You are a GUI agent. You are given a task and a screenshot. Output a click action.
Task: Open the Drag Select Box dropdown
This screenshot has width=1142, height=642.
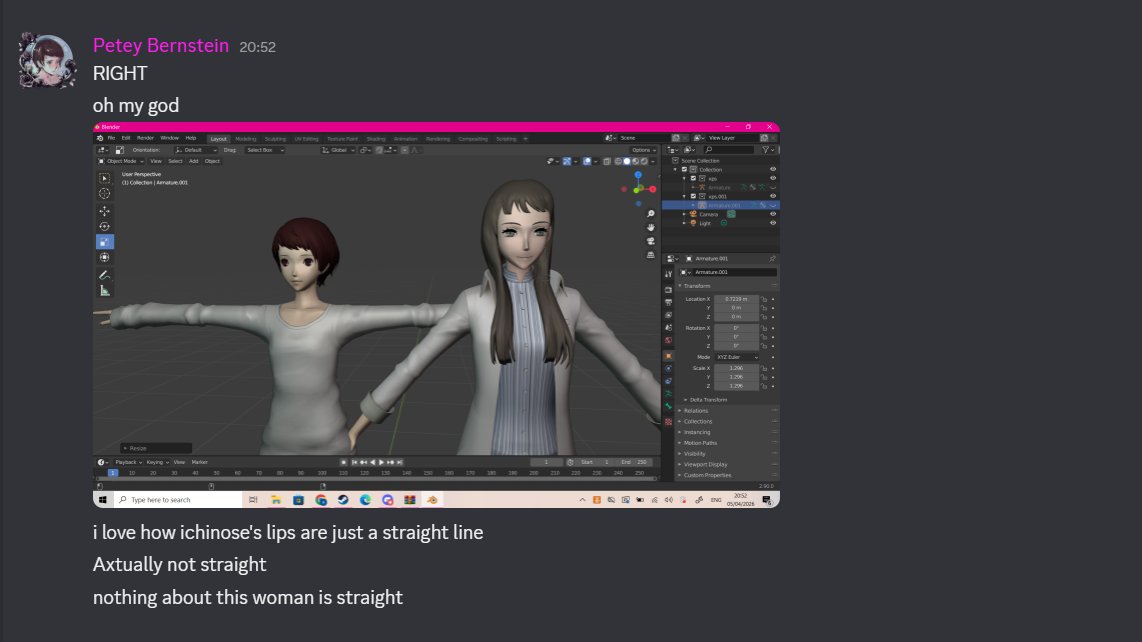[264, 150]
